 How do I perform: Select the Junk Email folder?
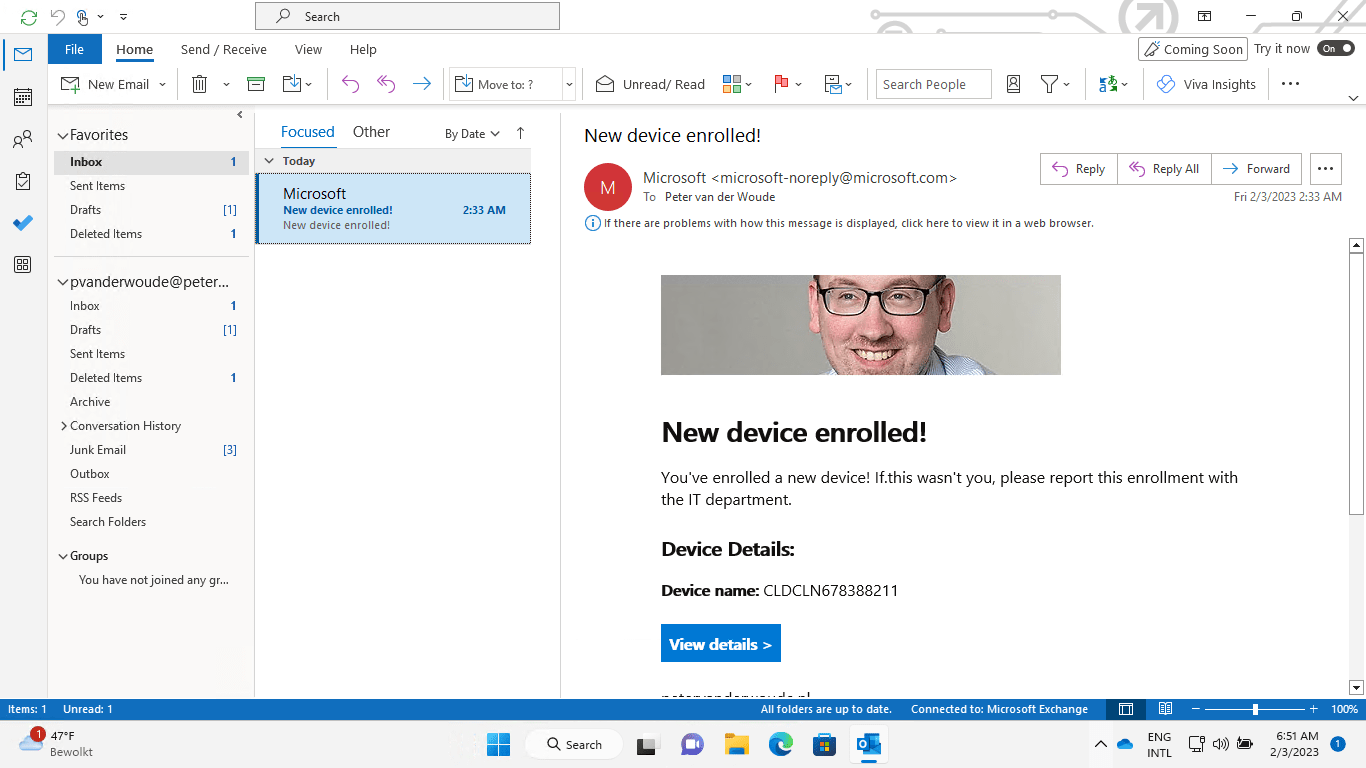[152, 450]
